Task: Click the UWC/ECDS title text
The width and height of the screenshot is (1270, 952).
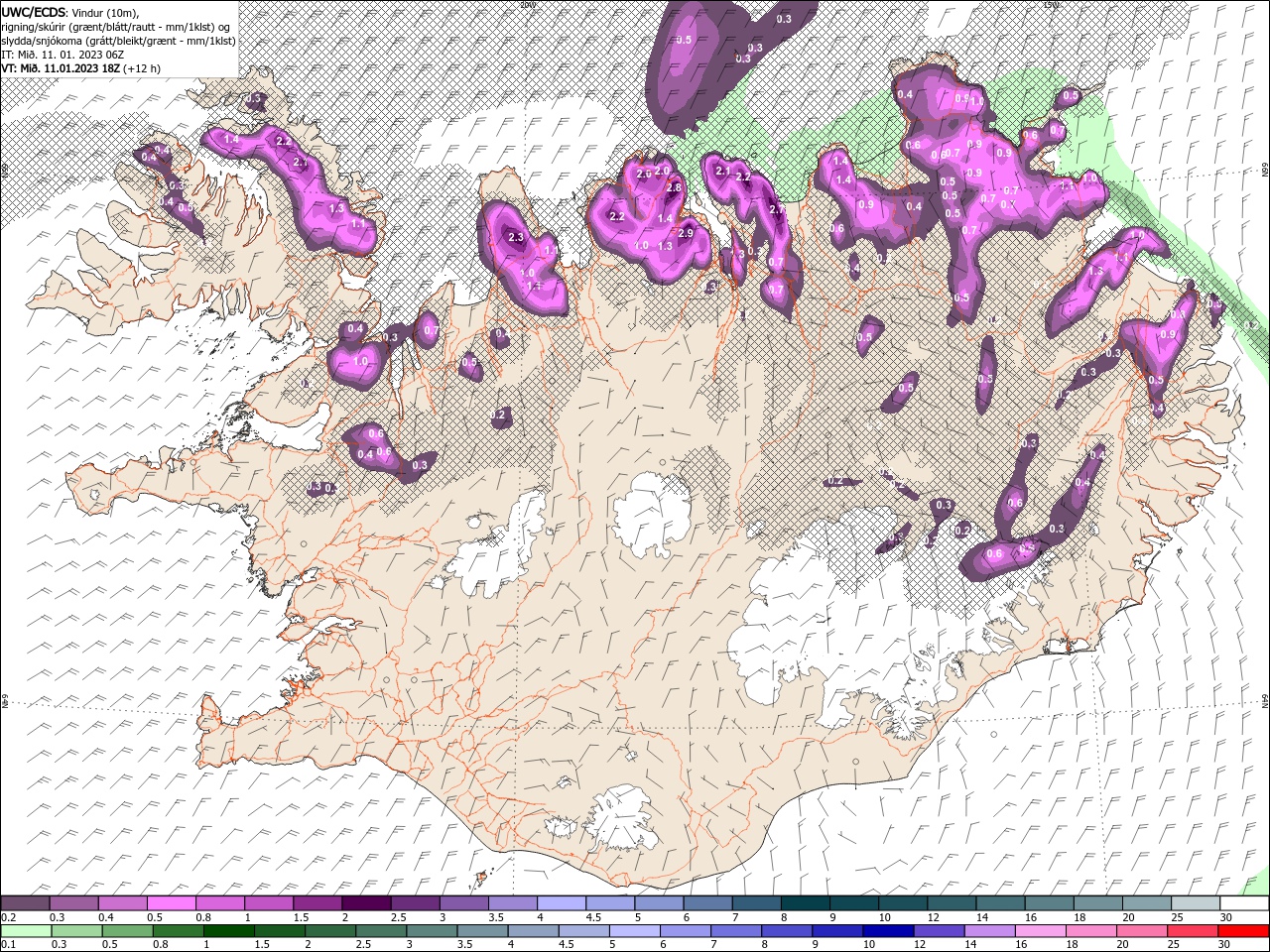Action: [34, 11]
